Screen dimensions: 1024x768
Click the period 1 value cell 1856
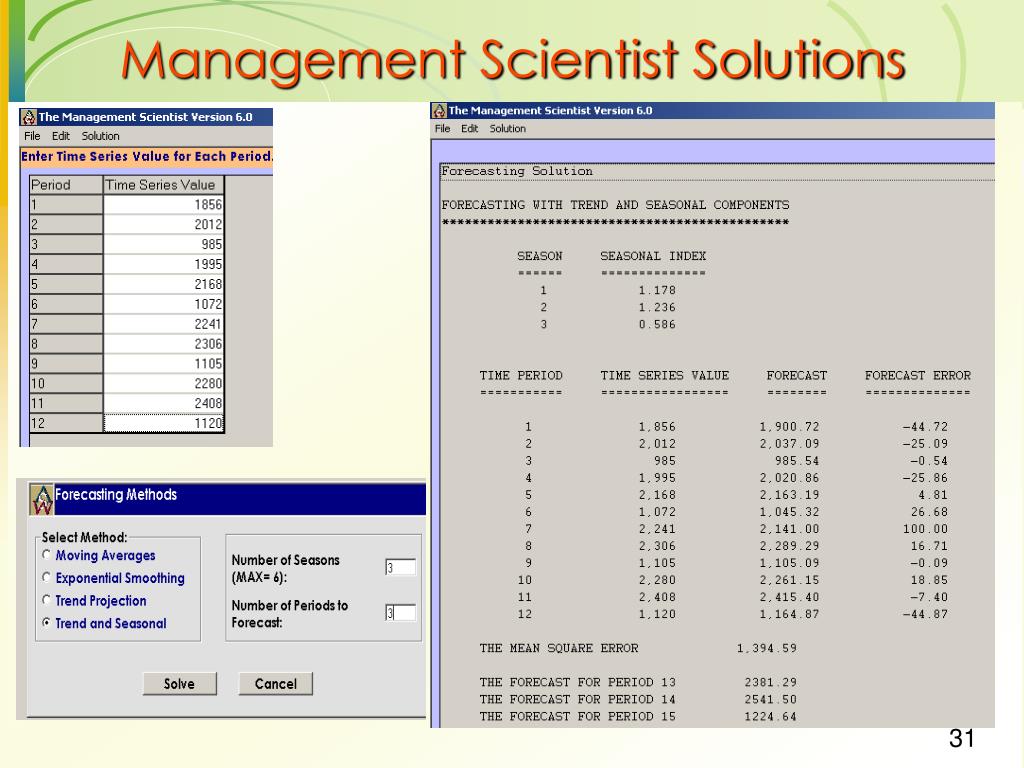pos(163,205)
